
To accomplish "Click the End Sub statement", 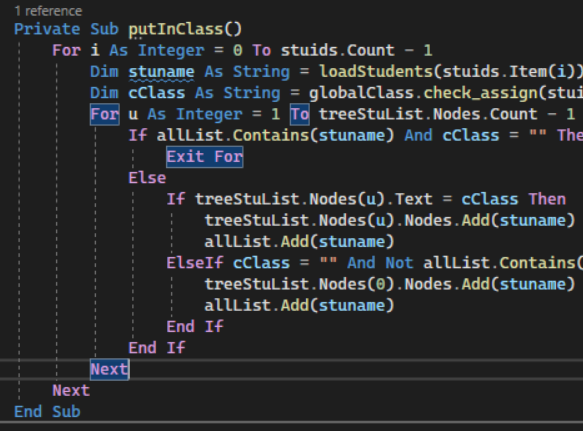I will pos(47,412).
